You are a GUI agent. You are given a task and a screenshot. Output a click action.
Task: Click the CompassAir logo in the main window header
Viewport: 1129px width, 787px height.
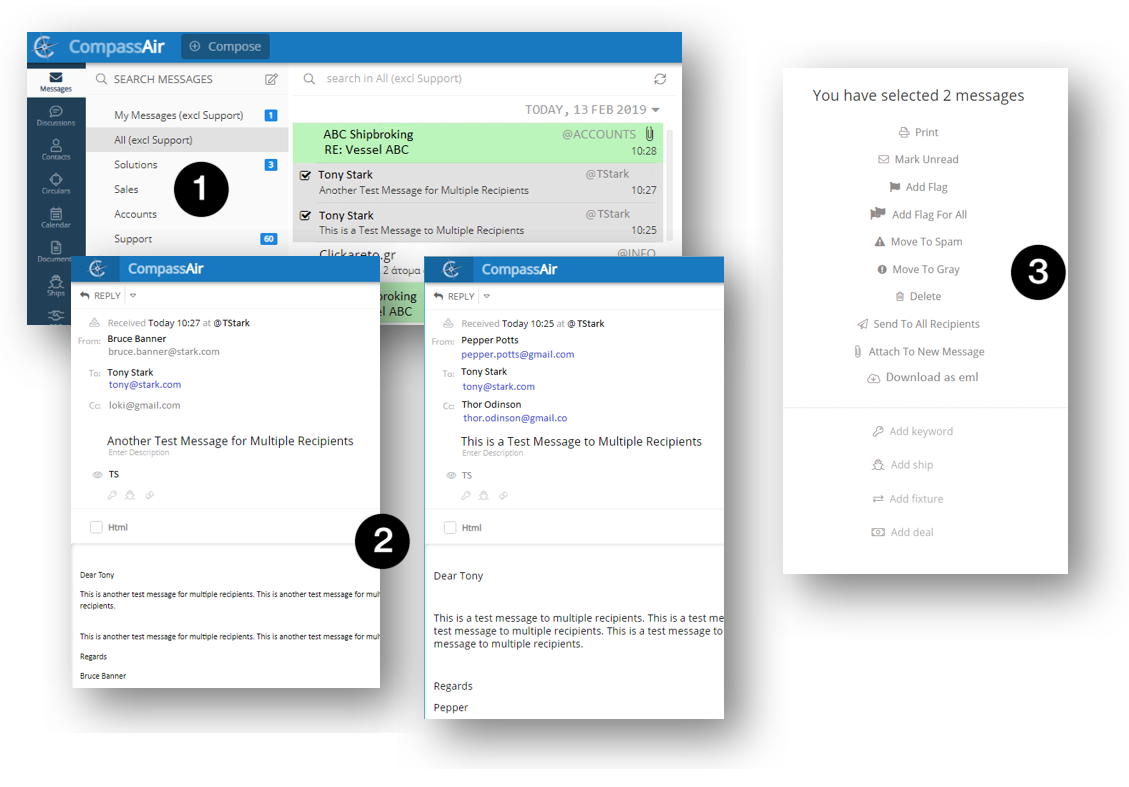[x=99, y=47]
